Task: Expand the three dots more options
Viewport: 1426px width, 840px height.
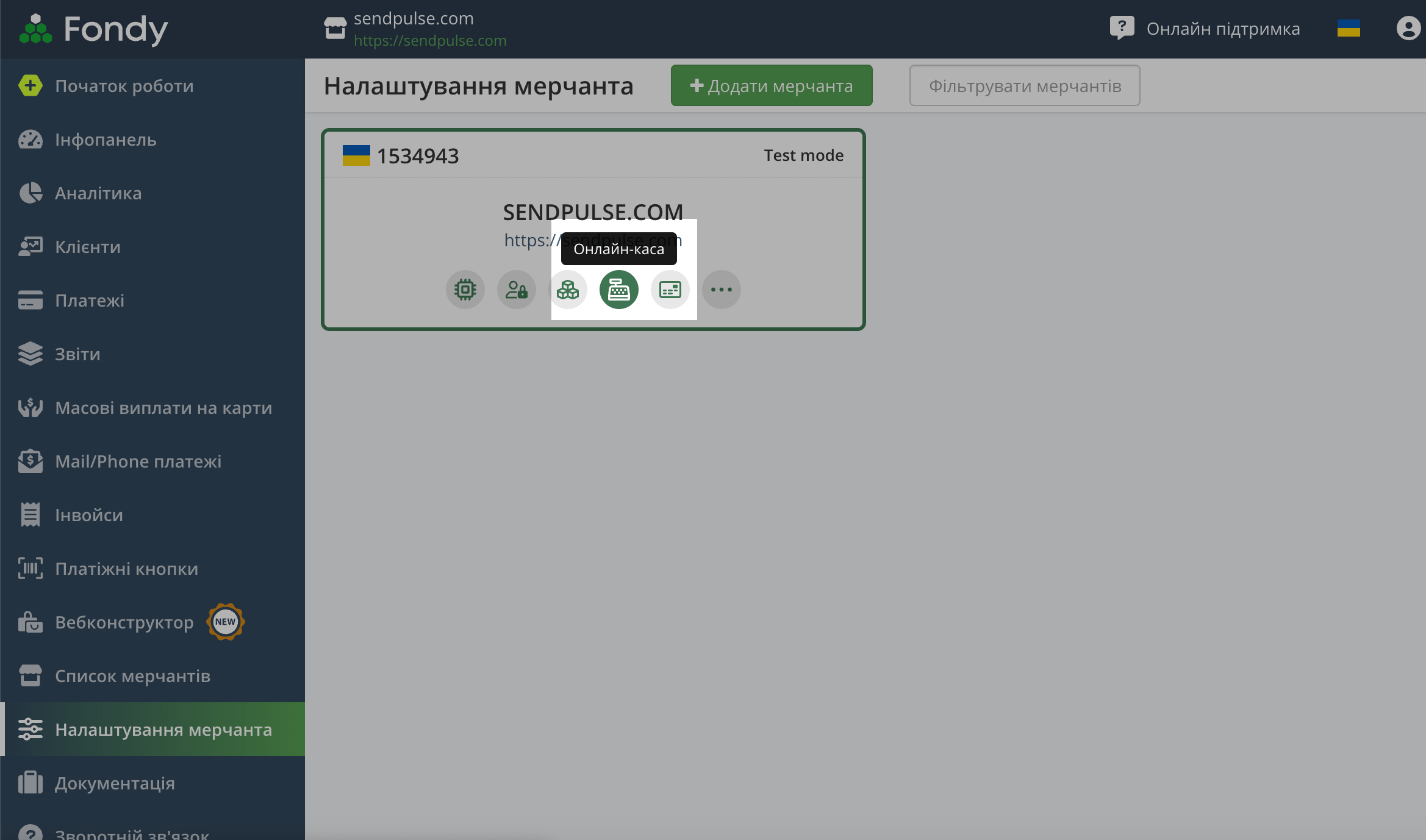Action: pyautogui.click(x=721, y=290)
